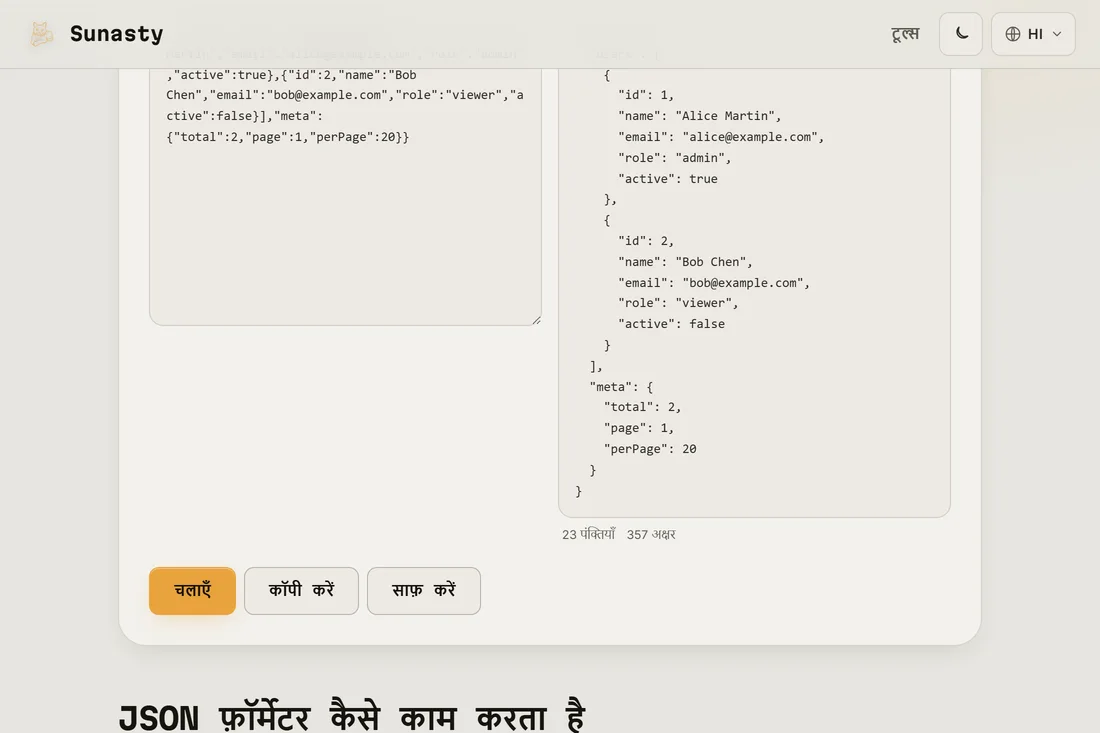Click the output line "email": "bob@example.com"
The width and height of the screenshot is (1100, 733).
click(x=713, y=283)
